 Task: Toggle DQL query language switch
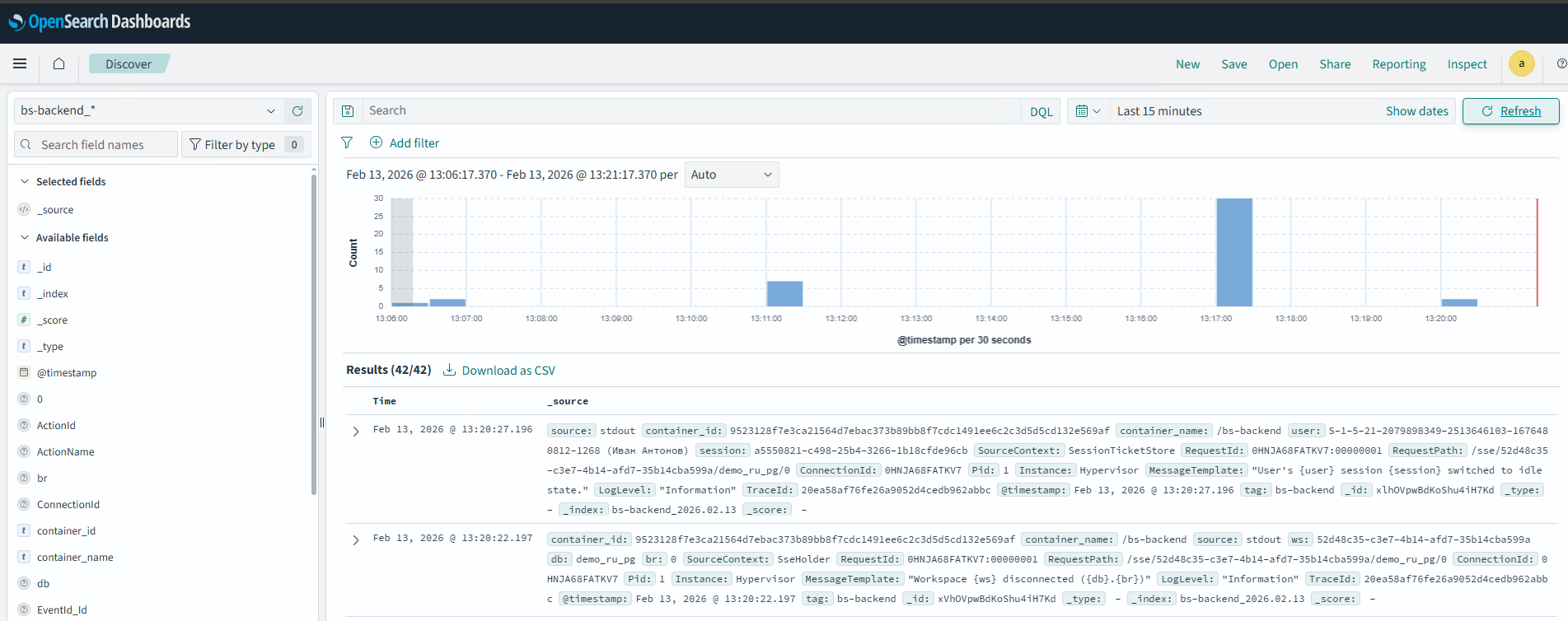tap(1041, 112)
